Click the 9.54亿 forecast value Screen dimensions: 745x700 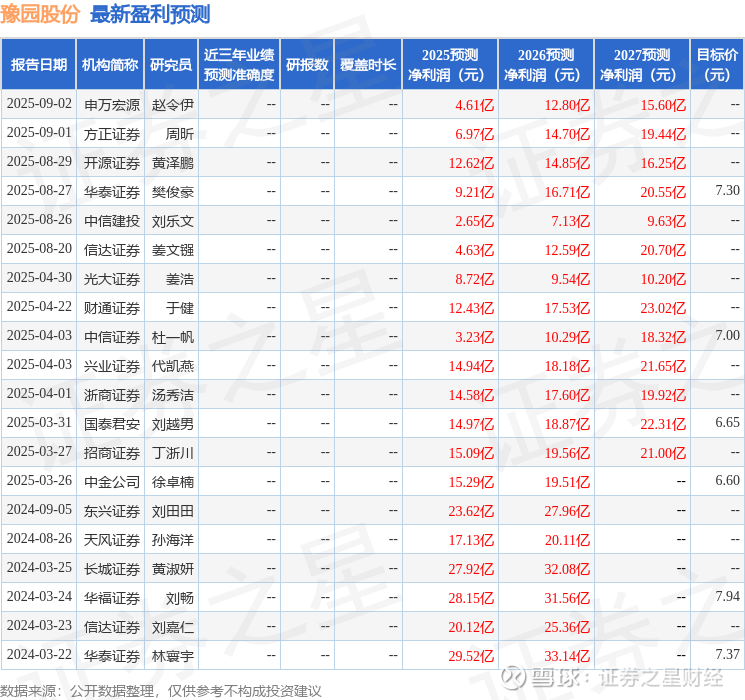click(x=570, y=279)
